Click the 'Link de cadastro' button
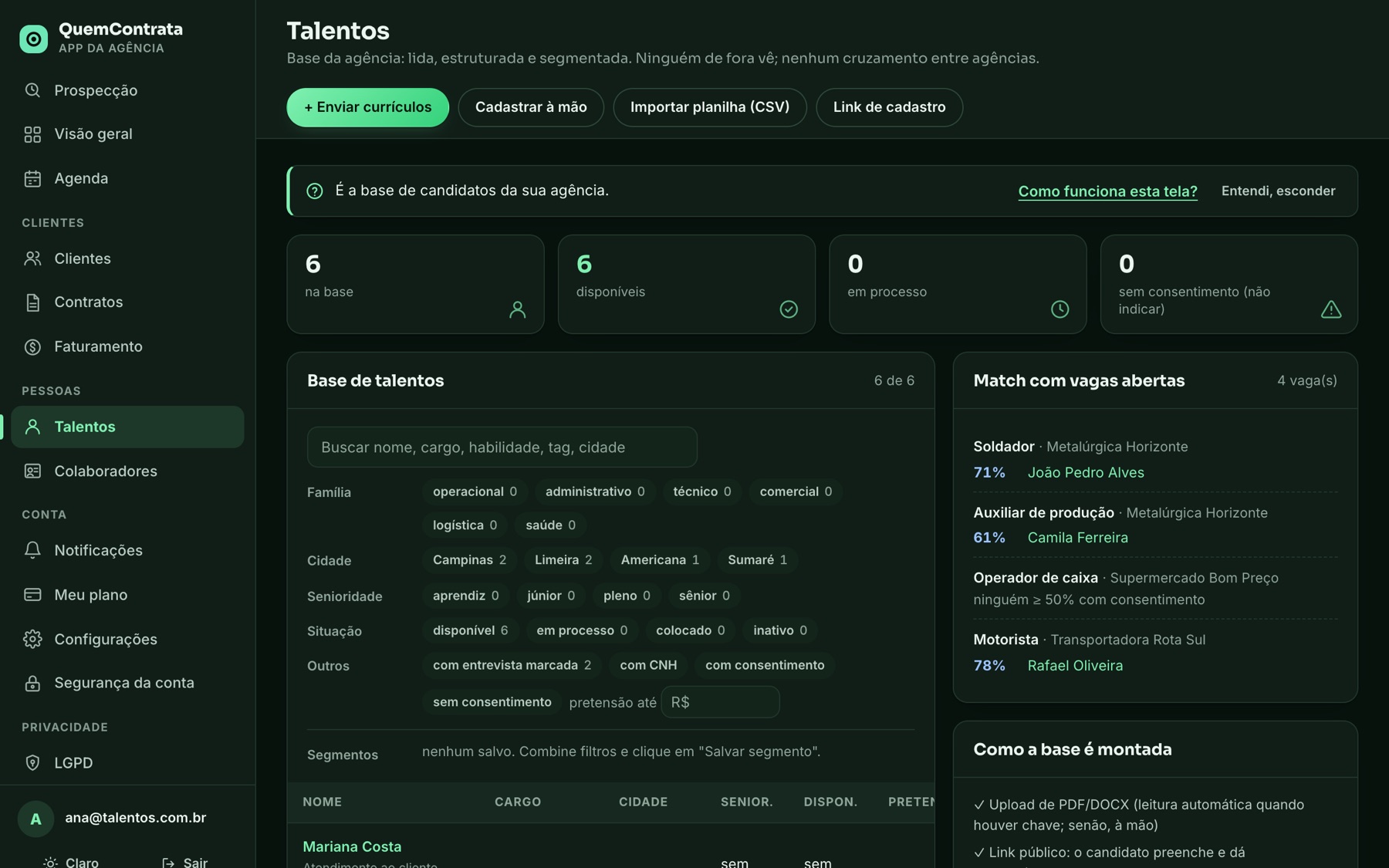This screenshot has height=868, width=1389. [890, 107]
